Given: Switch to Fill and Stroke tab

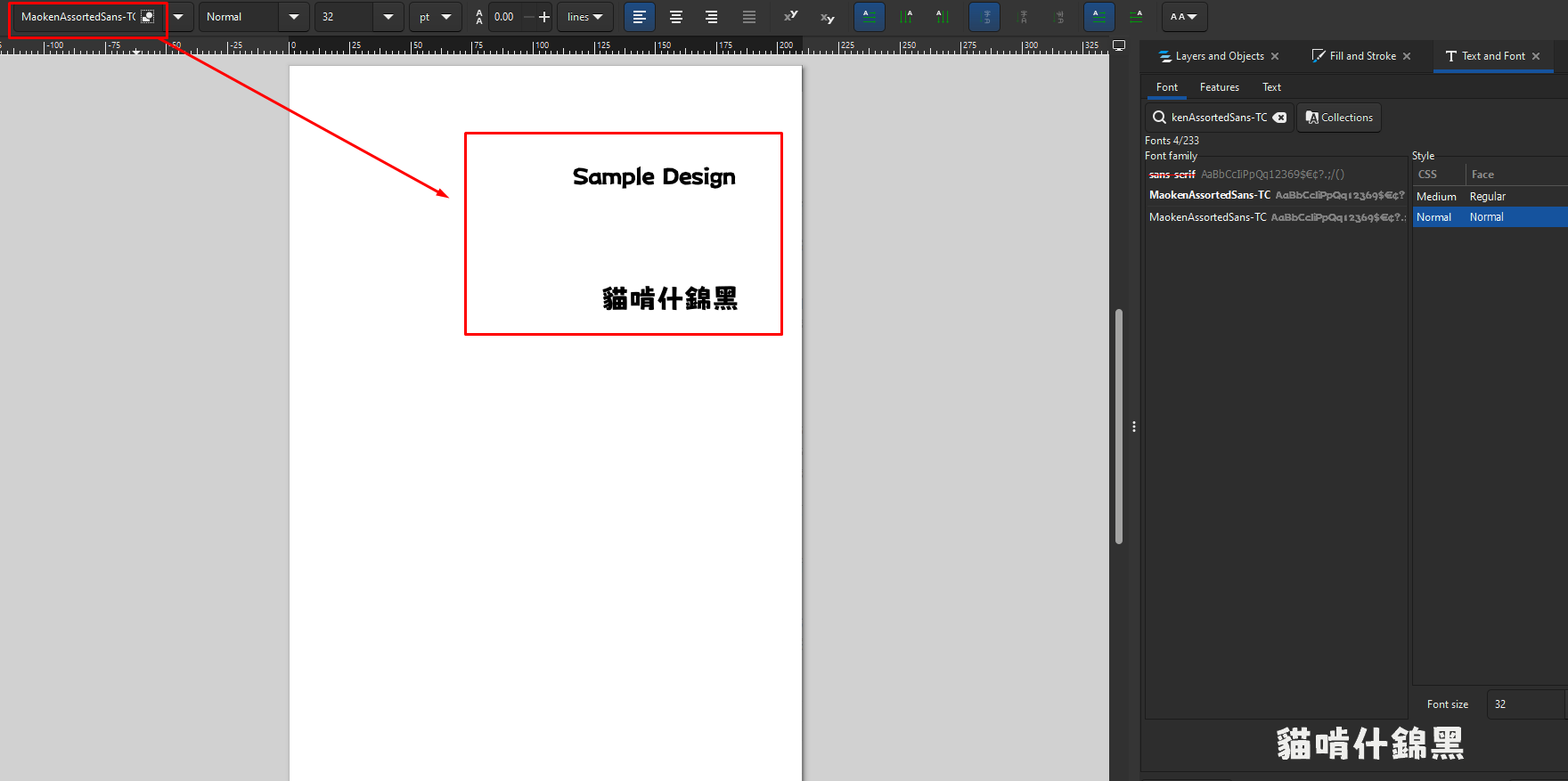Looking at the screenshot, I should click(1361, 56).
